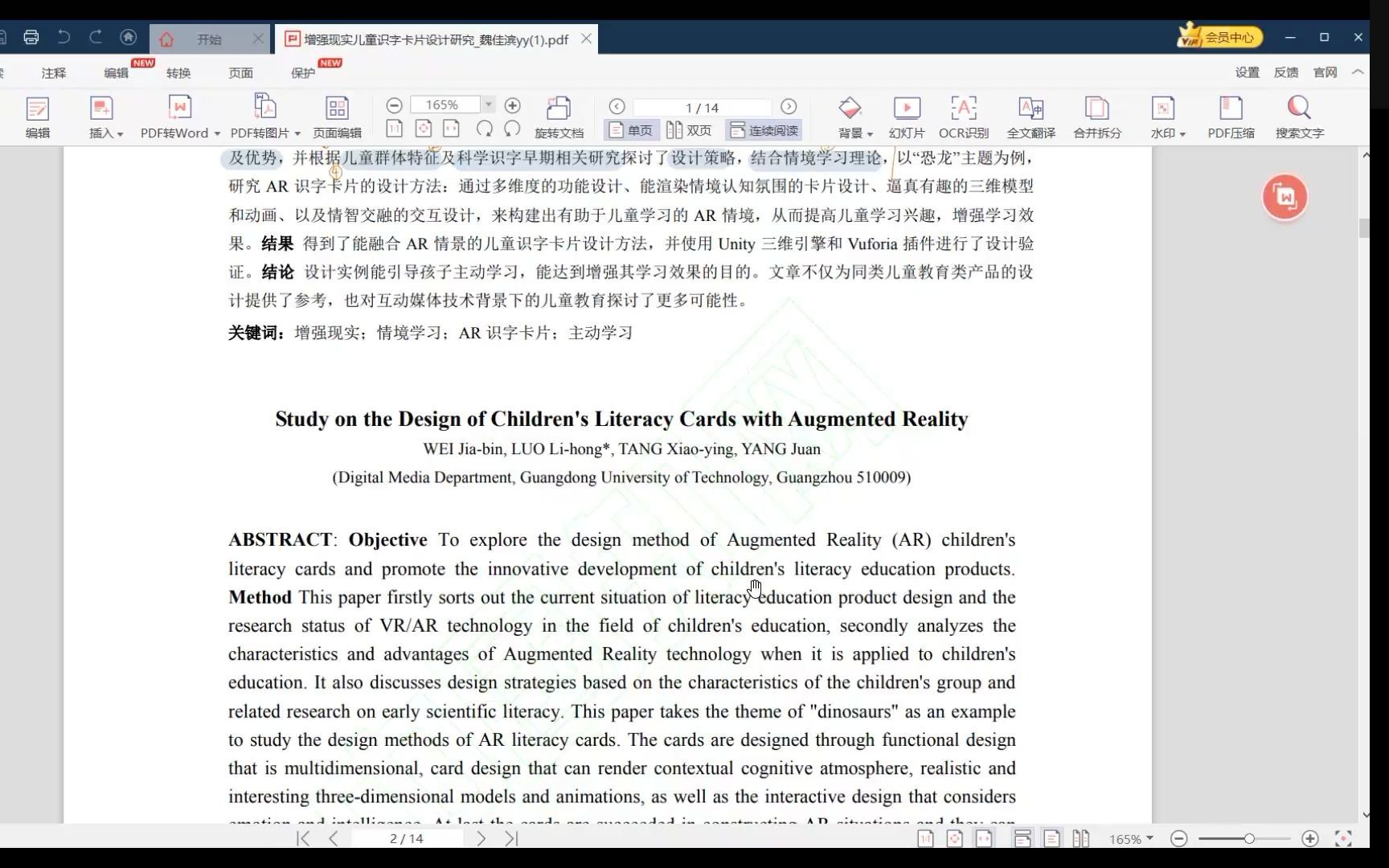Close the PDF document tab
1389x868 pixels.
(x=586, y=38)
